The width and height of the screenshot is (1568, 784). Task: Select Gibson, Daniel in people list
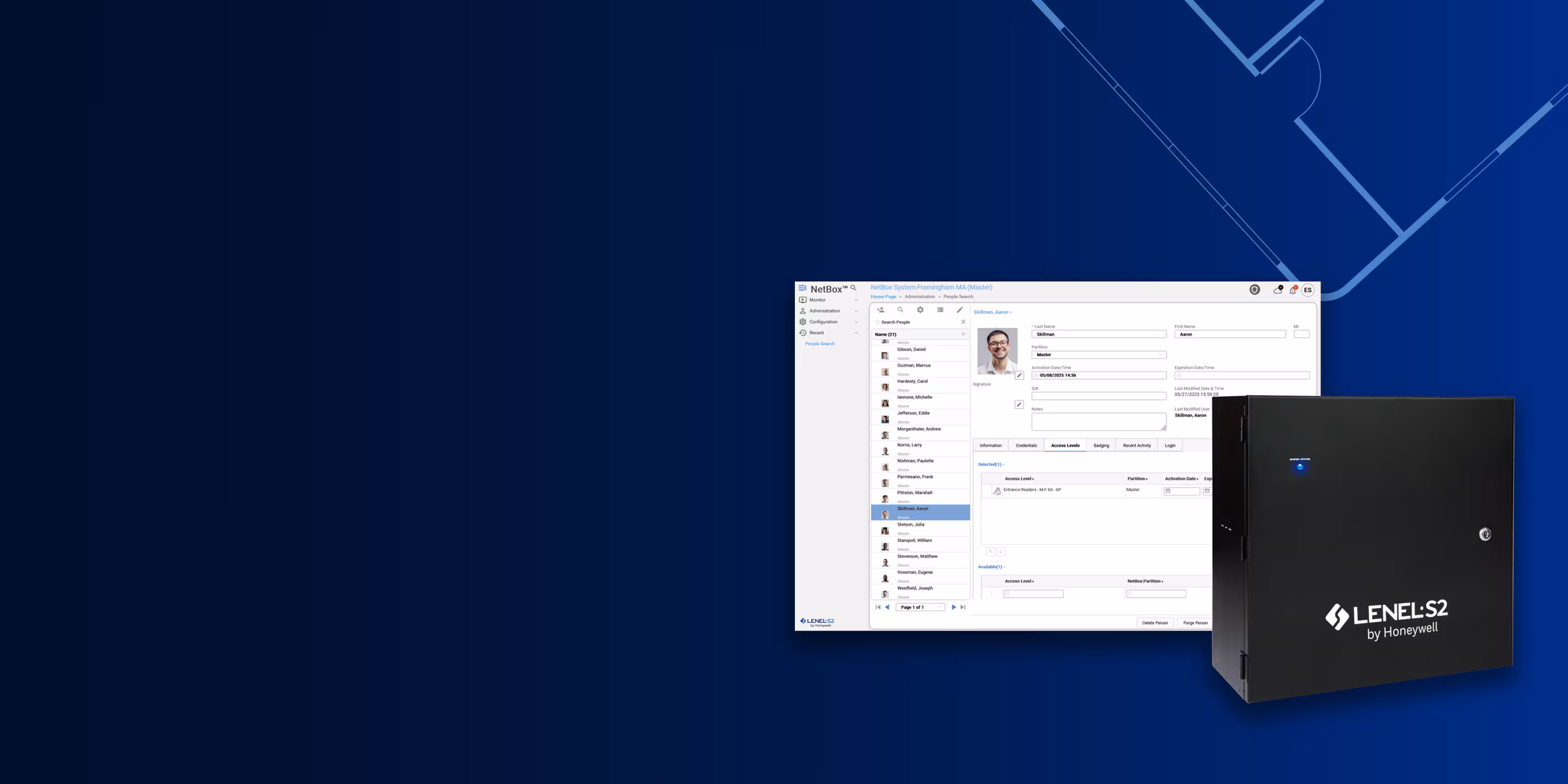pyautogui.click(x=920, y=353)
